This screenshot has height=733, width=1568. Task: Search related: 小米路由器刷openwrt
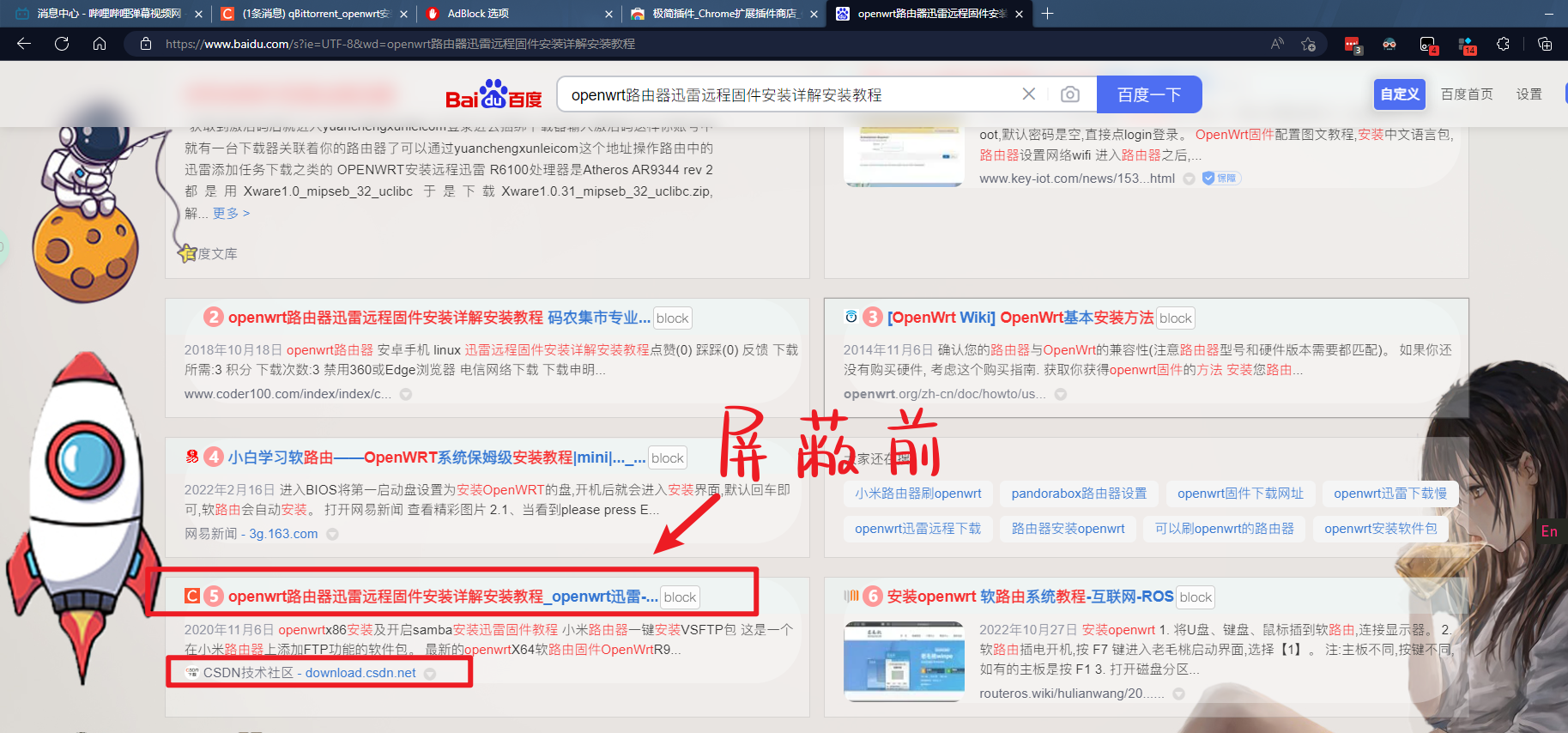coord(918,494)
